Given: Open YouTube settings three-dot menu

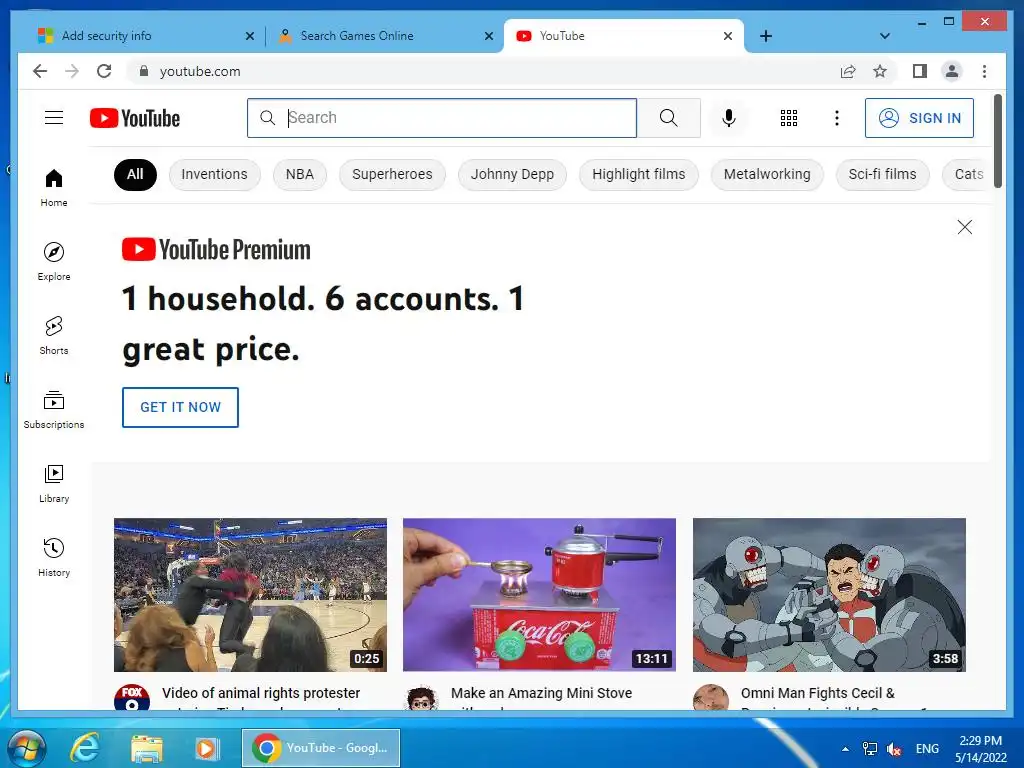Looking at the screenshot, I should coord(837,118).
